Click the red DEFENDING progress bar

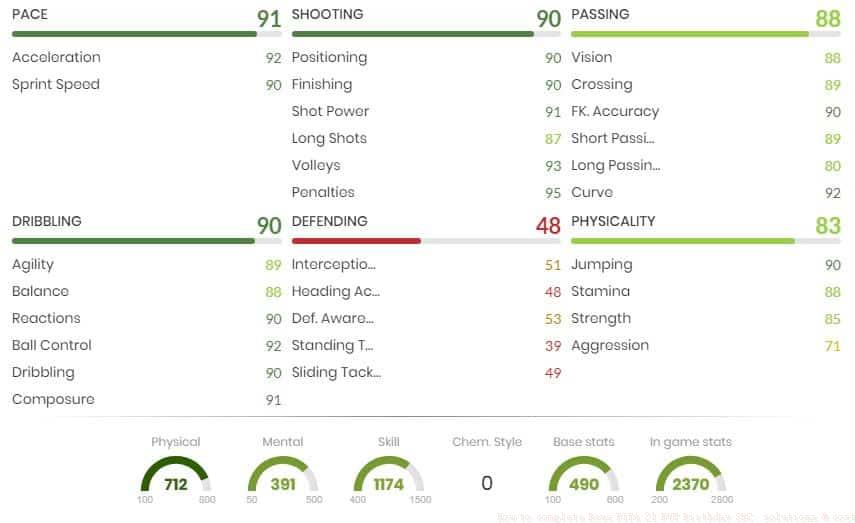[426, 241]
